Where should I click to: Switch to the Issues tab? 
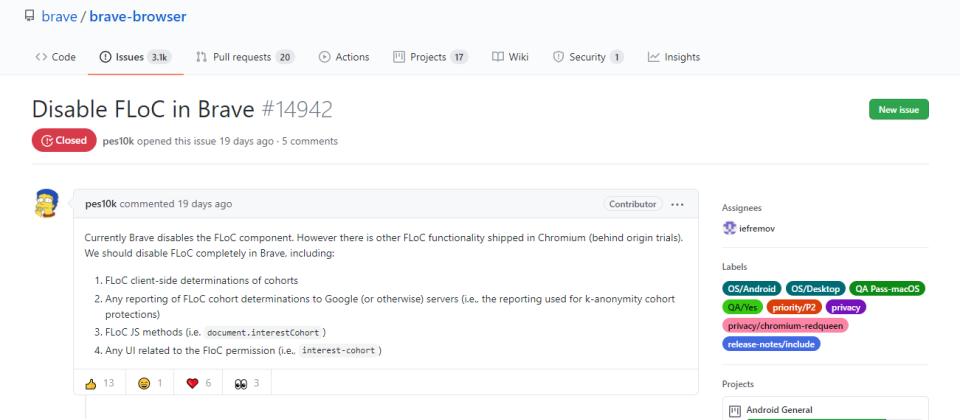tap(136, 57)
